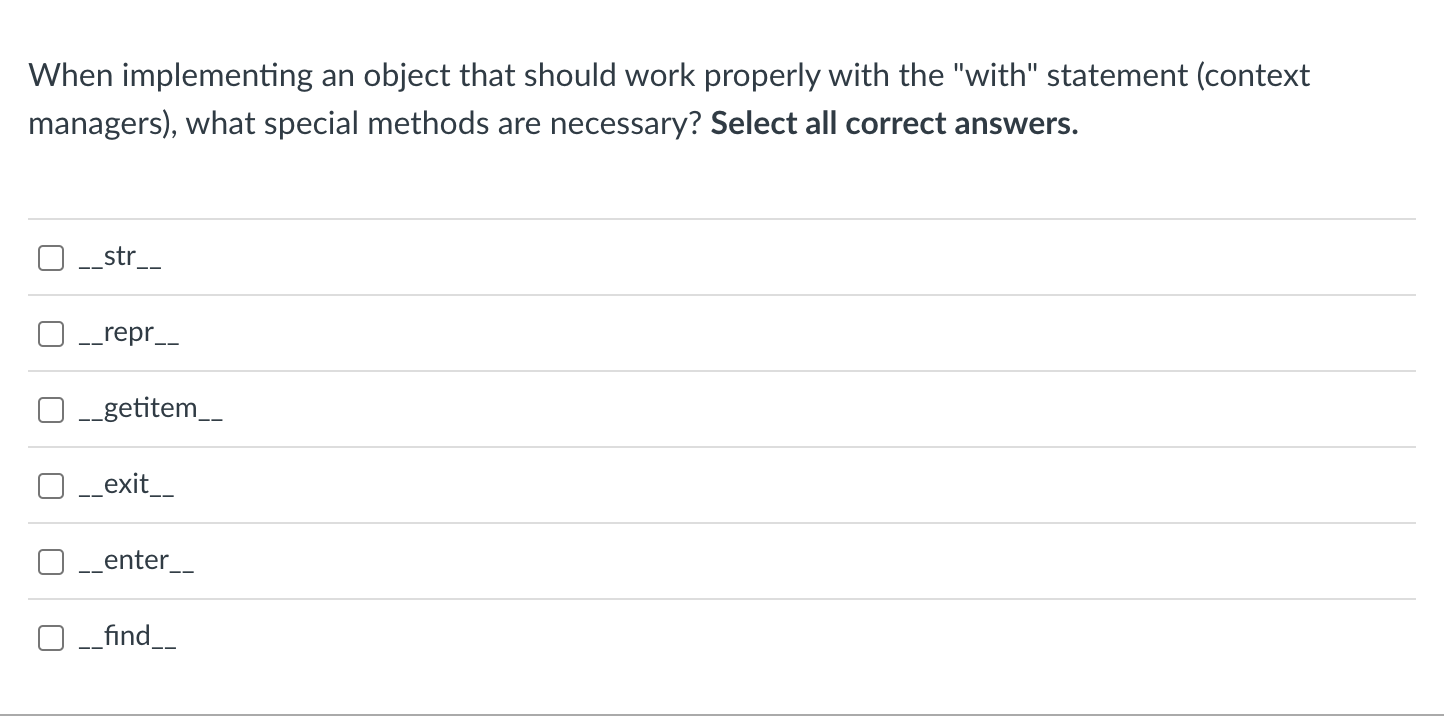Click the question text mentioning context managers
The image size is (1444, 724).
coord(669,100)
